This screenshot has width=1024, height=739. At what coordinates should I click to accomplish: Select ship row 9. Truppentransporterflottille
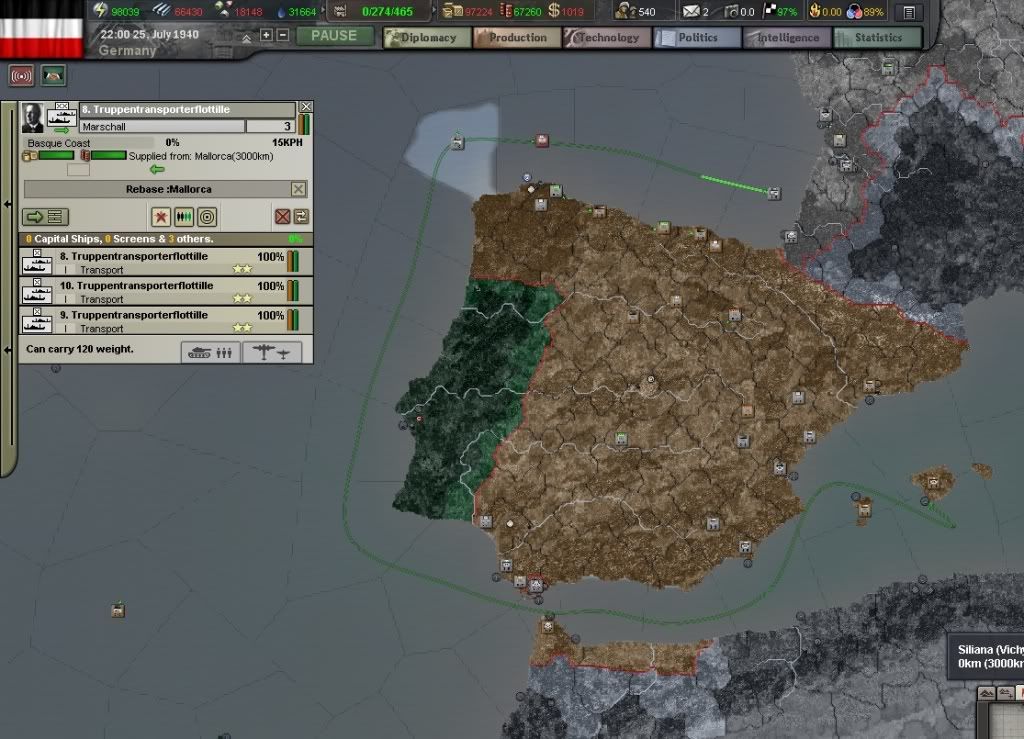pos(166,321)
